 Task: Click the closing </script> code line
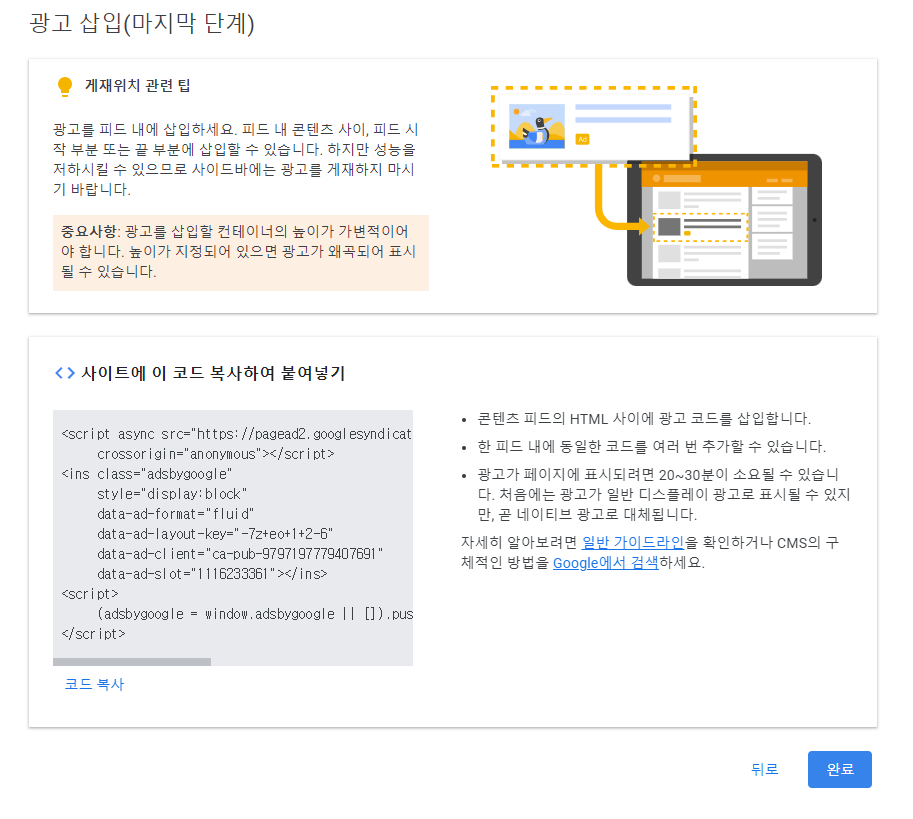pyautogui.click(x=93, y=634)
